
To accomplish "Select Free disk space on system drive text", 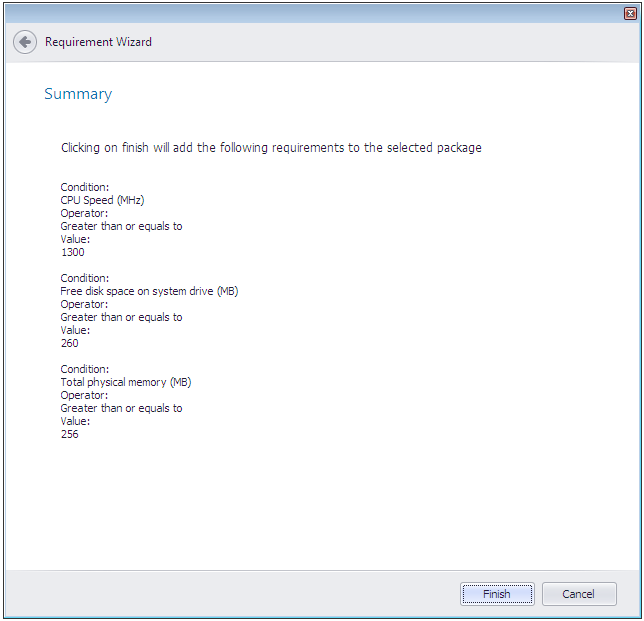I will (x=149, y=291).
